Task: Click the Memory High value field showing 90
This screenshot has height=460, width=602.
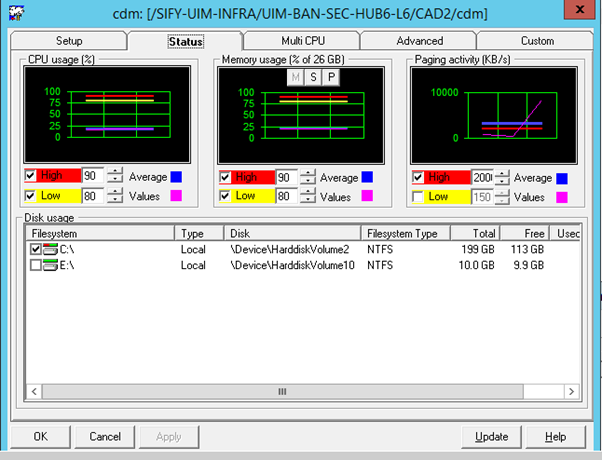Action: pos(286,177)
